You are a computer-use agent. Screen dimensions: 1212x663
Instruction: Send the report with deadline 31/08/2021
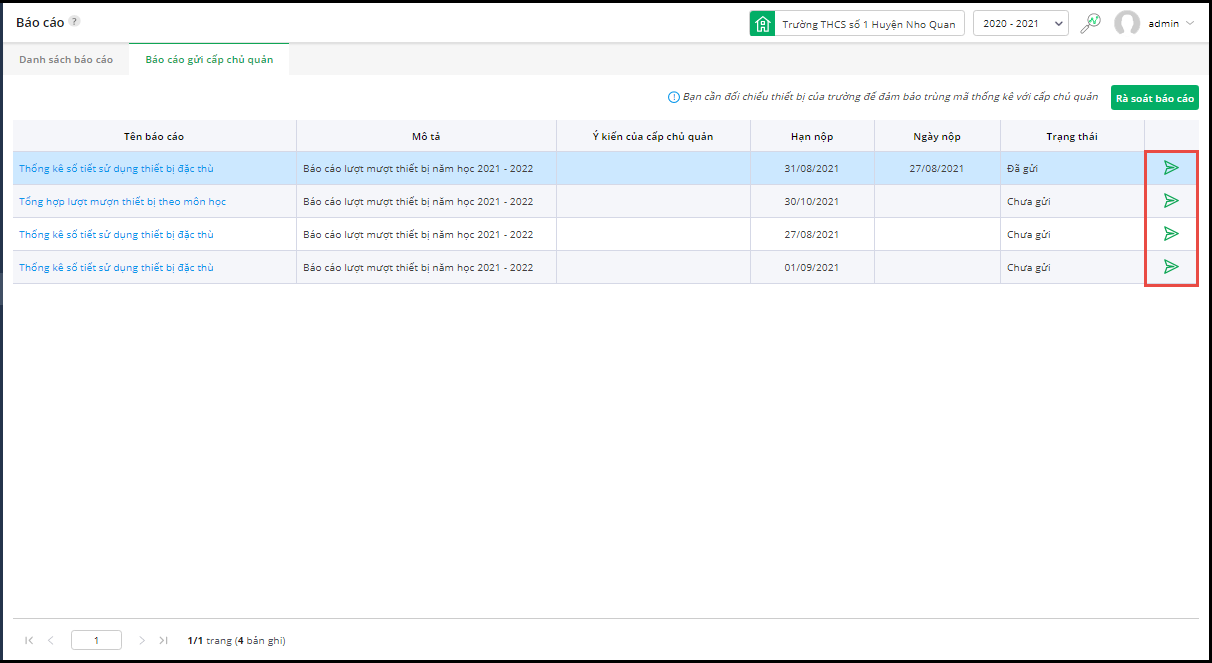(x=1171, y=168)
